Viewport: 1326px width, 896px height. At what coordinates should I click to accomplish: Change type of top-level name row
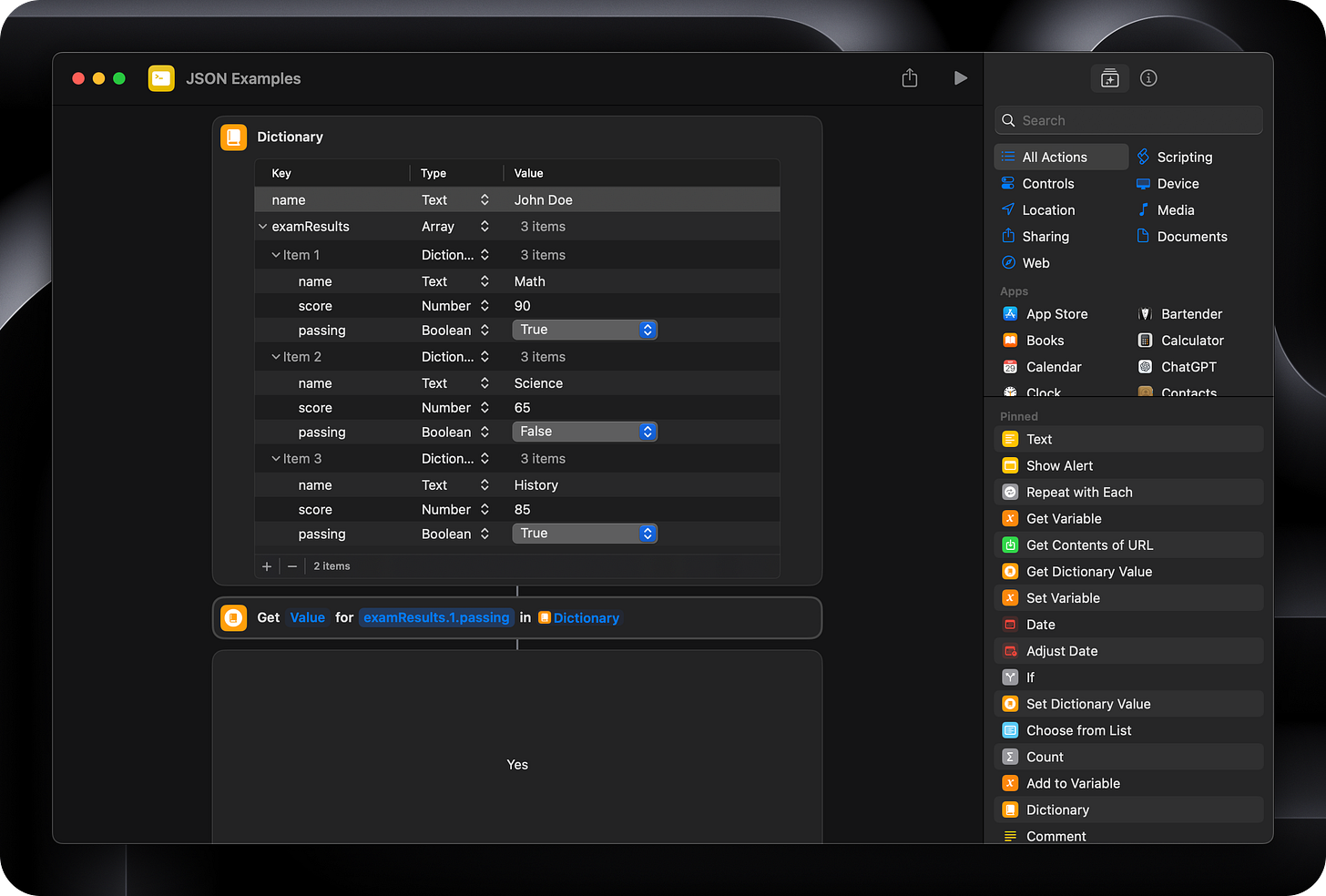[x=484, y=199]
